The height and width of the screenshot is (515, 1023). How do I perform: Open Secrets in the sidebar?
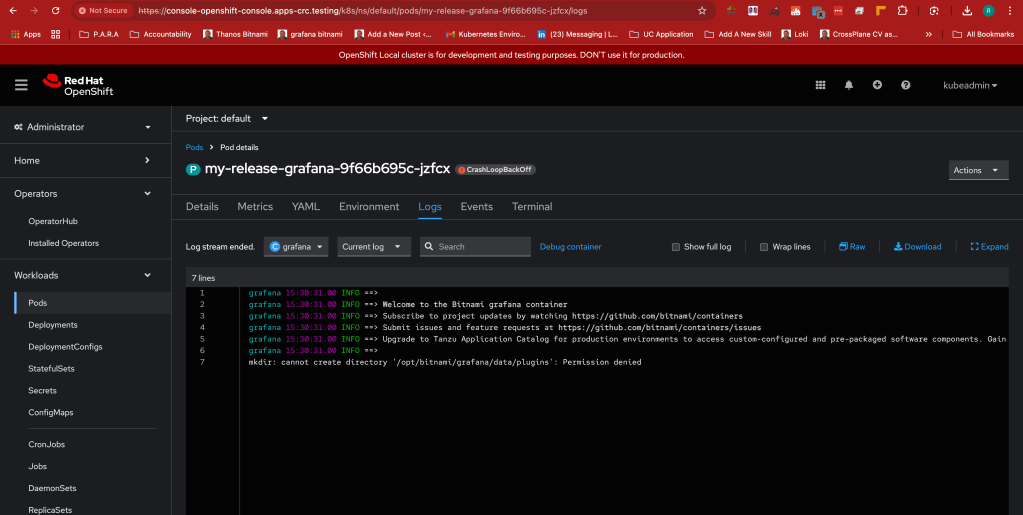[x=42, y=390]
